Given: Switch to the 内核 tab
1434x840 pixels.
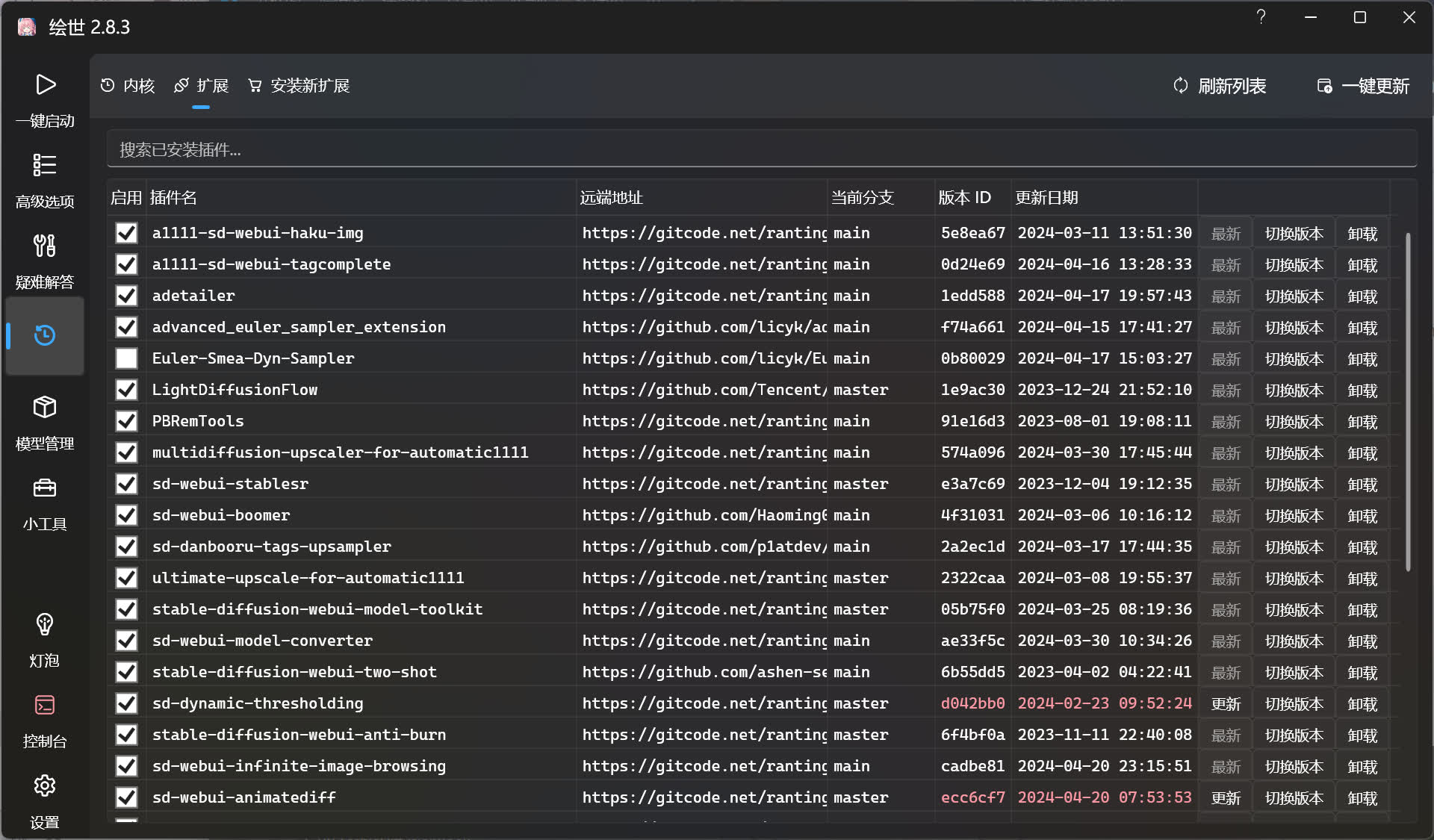Looking at the screenshot, I should click(x=128, y=86).
